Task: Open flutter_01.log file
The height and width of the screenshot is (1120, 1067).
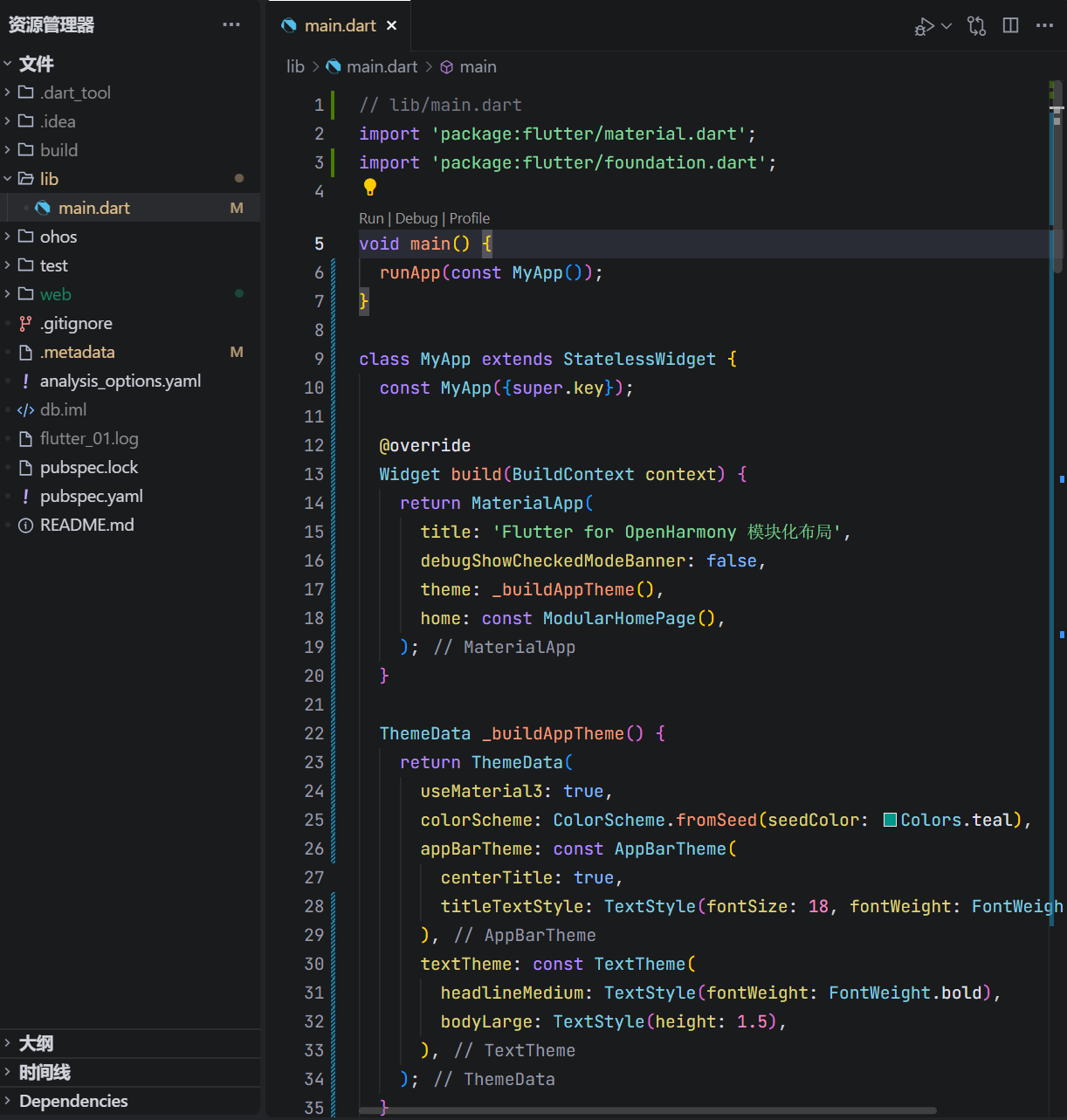Action: click(x=130, y=438)
